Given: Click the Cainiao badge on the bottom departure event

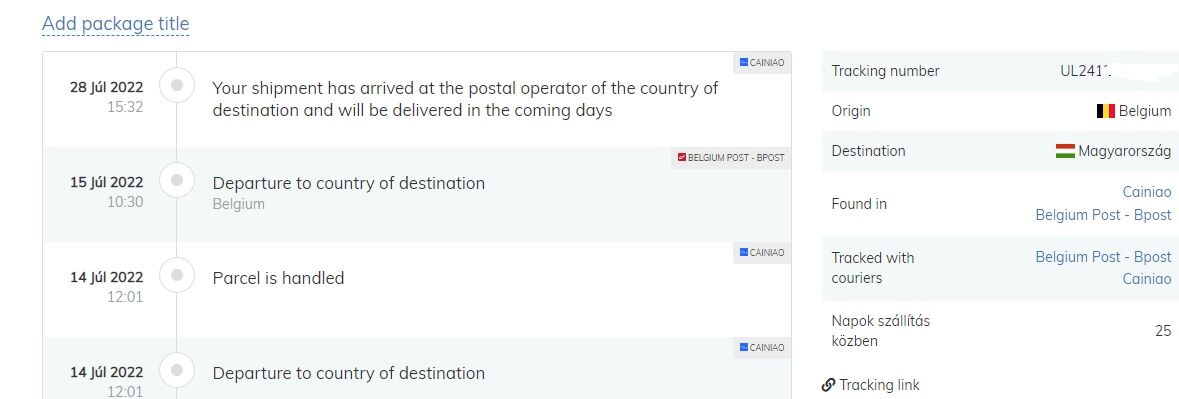Looking at the screenshot, I should click(762, 347).
